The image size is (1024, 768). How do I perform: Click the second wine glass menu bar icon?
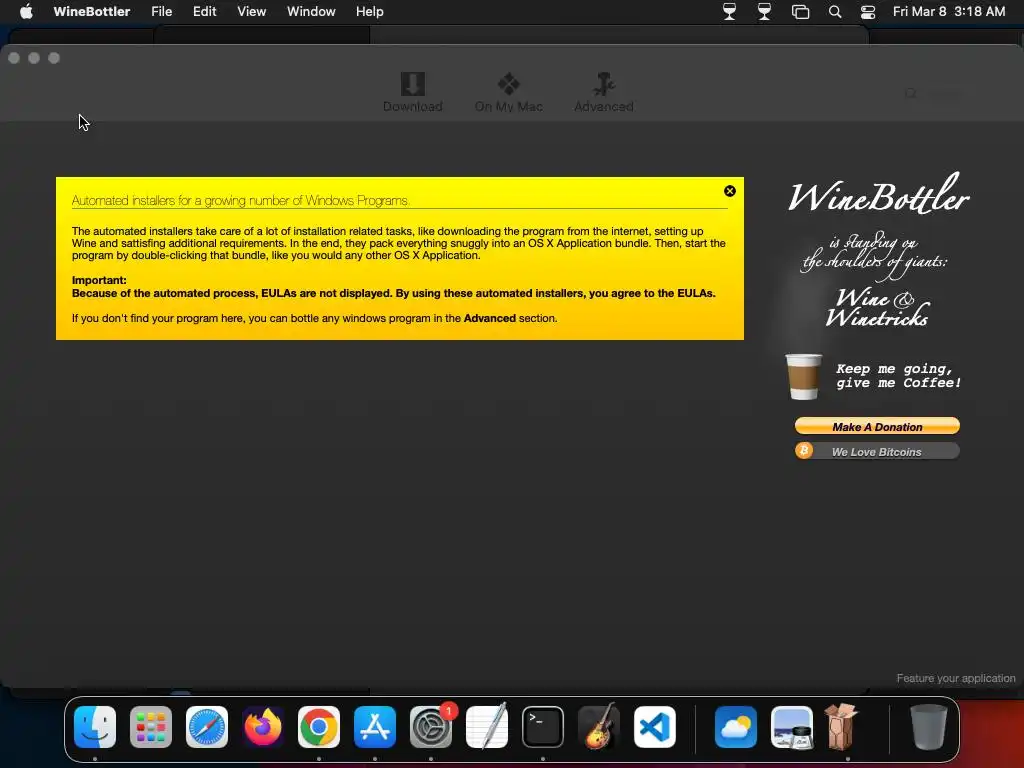coord(764,12)
